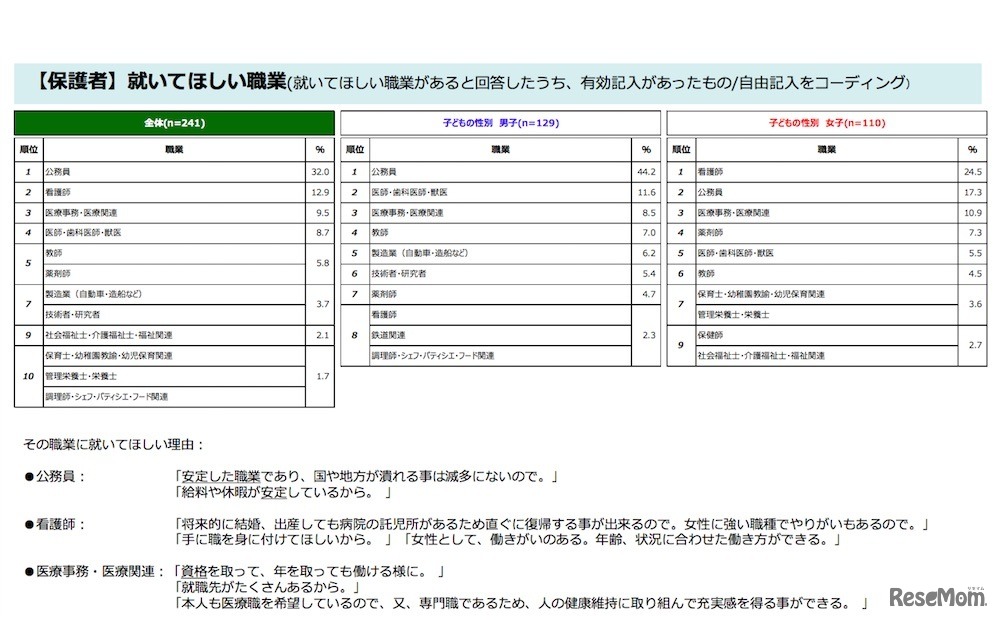Click the 44.2 value in the boys table
This screenshot has width=1000, height=620.
click(x=646, y=172)
